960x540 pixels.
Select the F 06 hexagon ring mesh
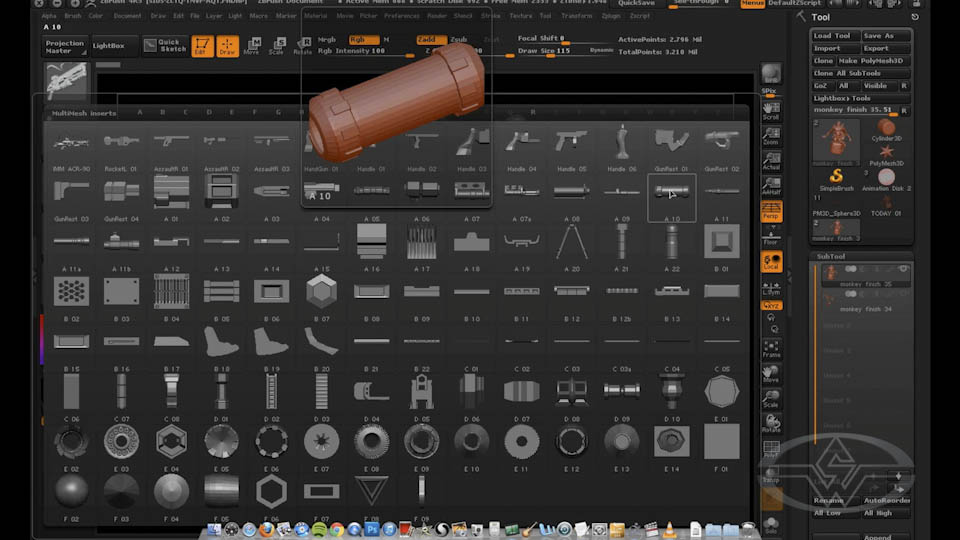coord(271,497)
